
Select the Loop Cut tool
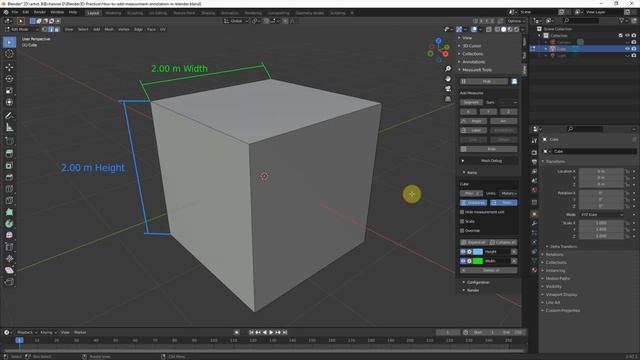pos(9,189)
